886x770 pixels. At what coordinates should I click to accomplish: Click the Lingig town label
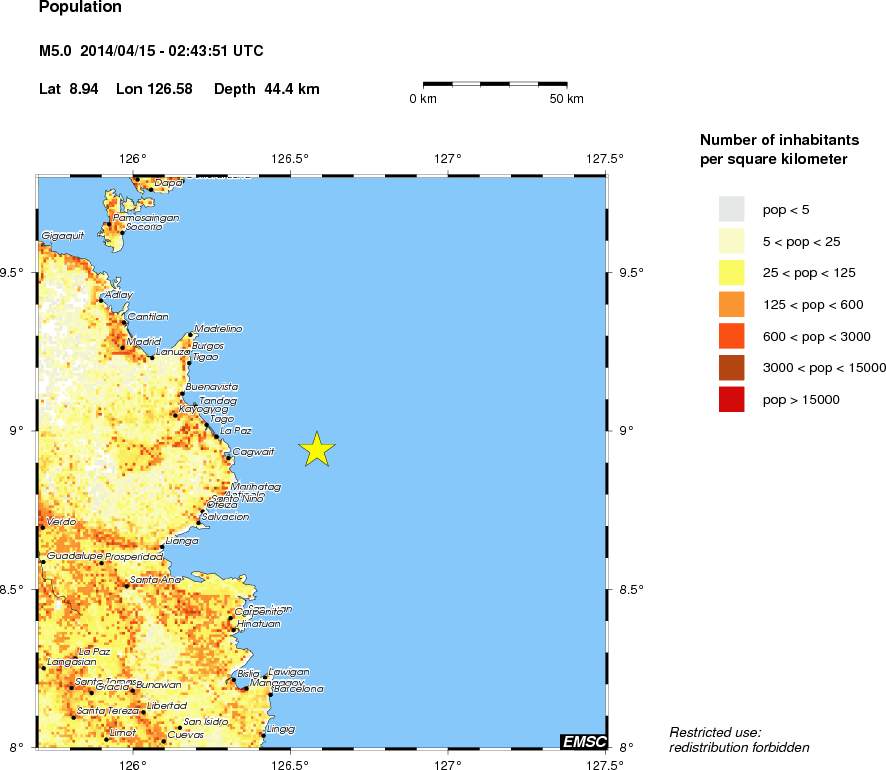click(281, 729)
